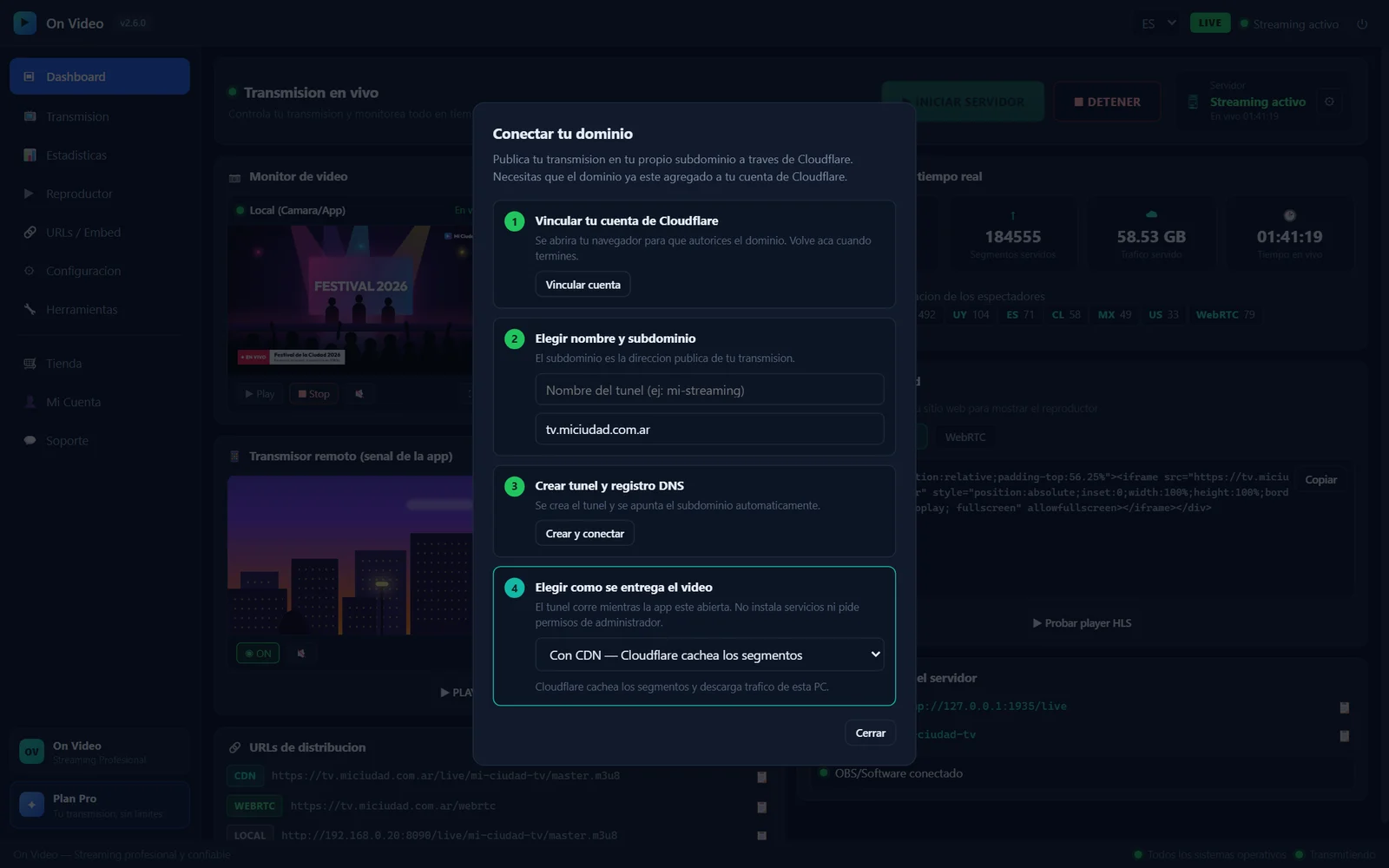Screen dimensions: 1389x868
Task: Open the Con CDN delivery method dropdown
Action: [709, 654]
